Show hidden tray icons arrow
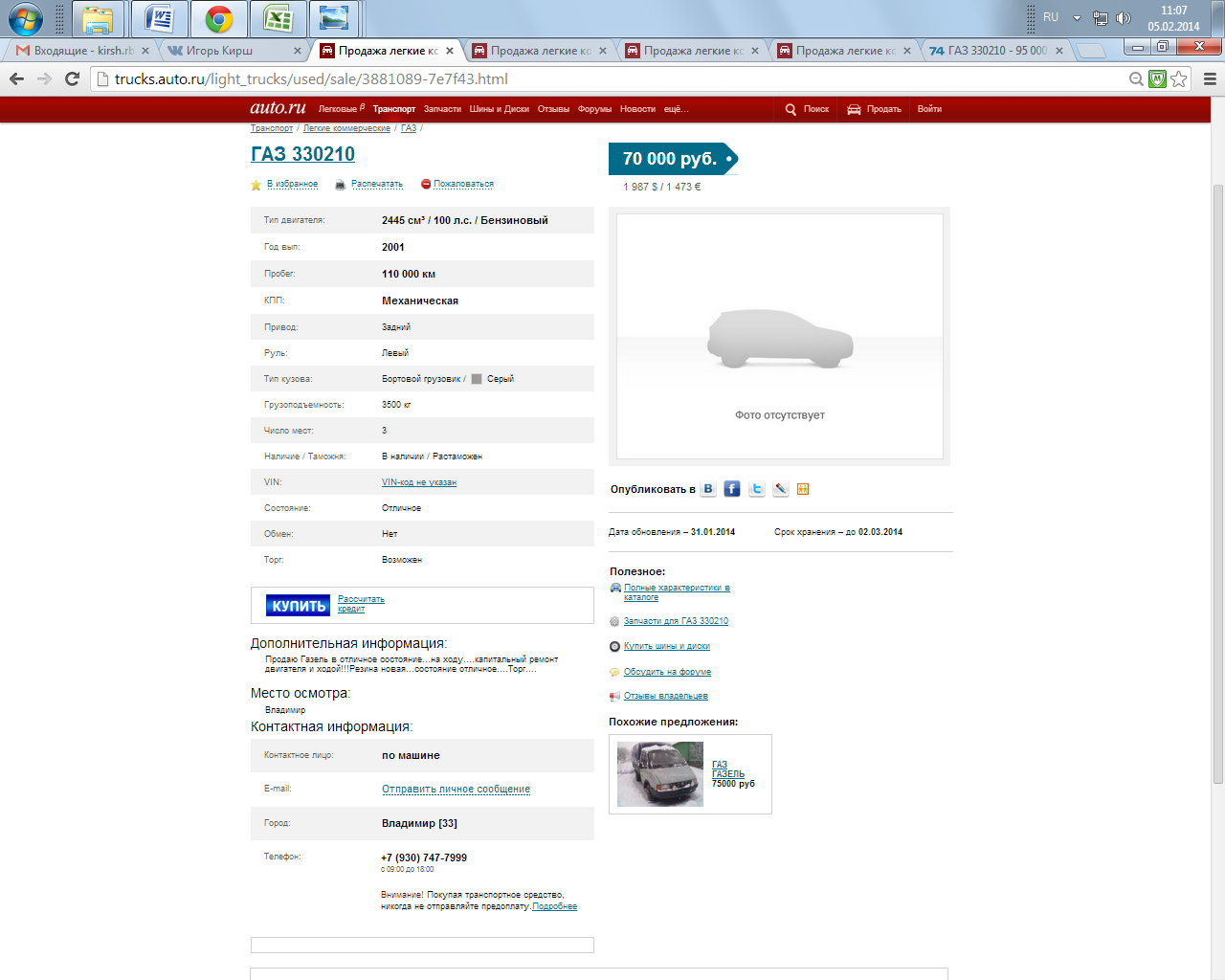 (x=1077, y=18)
